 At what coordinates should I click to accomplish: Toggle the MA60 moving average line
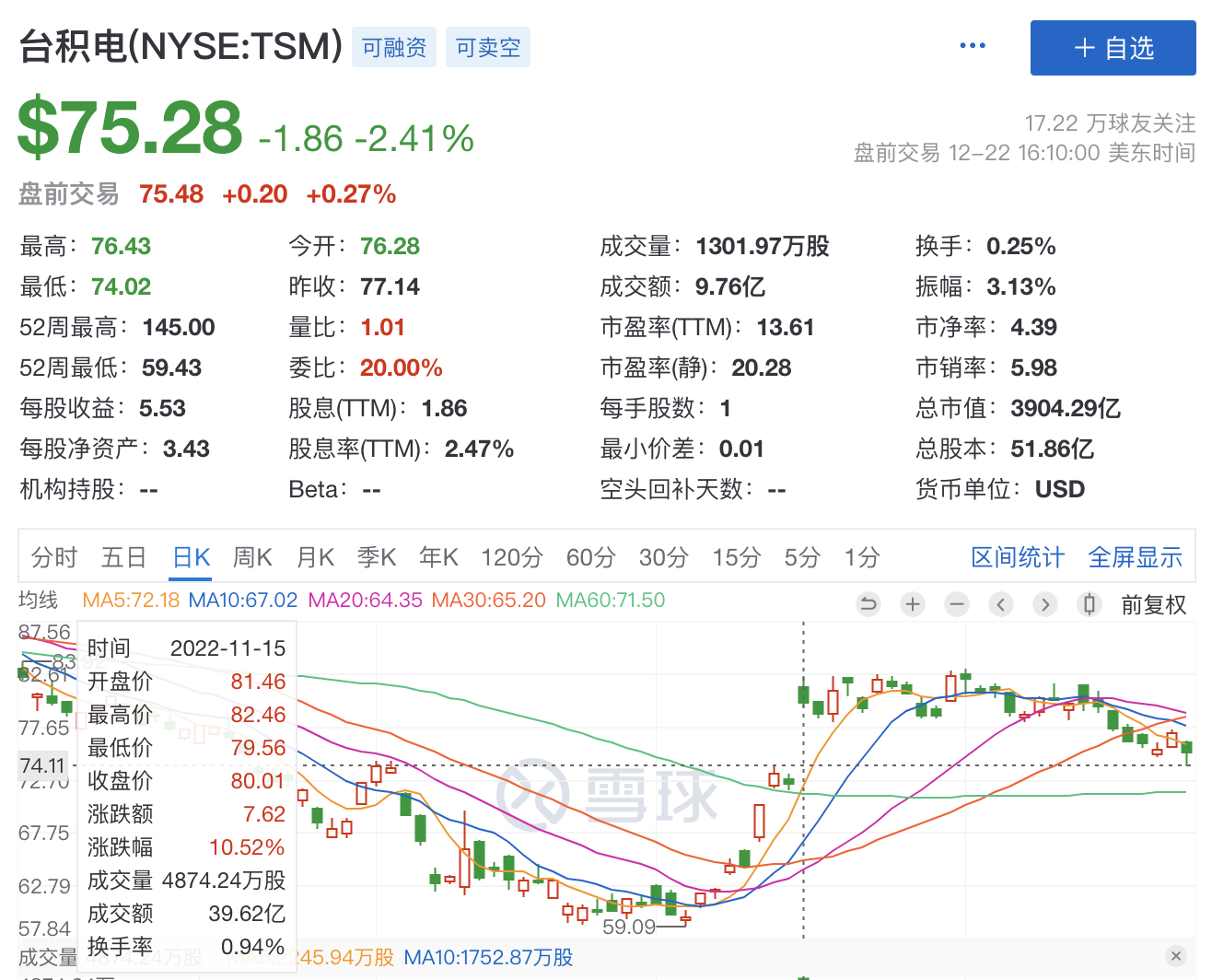click(x=611, y=601)
